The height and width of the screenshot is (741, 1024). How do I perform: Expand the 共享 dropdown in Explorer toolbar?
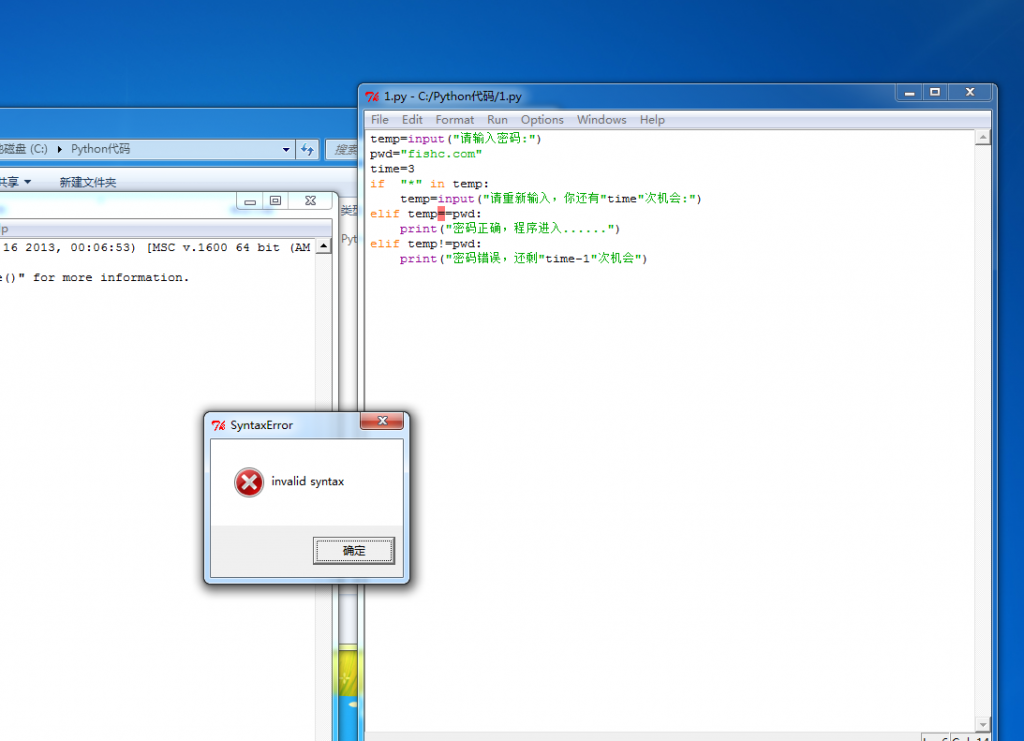coord(28,182)
